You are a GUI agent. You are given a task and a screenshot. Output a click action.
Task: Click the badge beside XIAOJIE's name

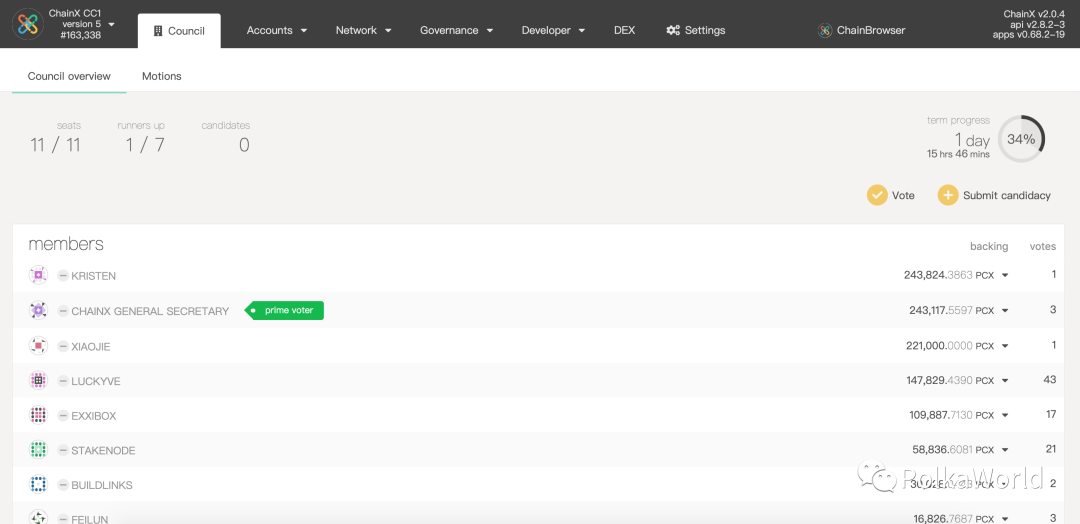pyautogui.click(x=63, y=346)
